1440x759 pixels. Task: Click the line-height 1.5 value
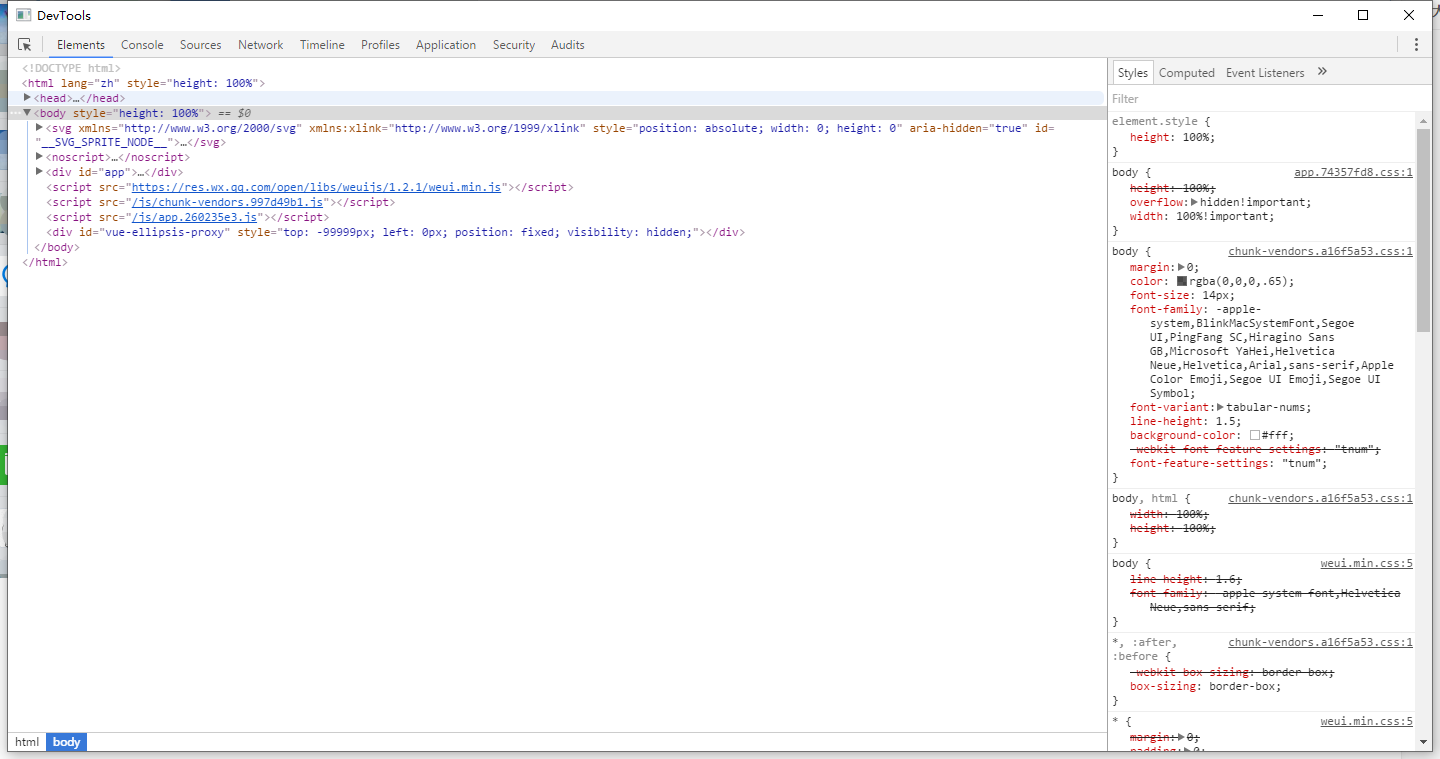1224,421
